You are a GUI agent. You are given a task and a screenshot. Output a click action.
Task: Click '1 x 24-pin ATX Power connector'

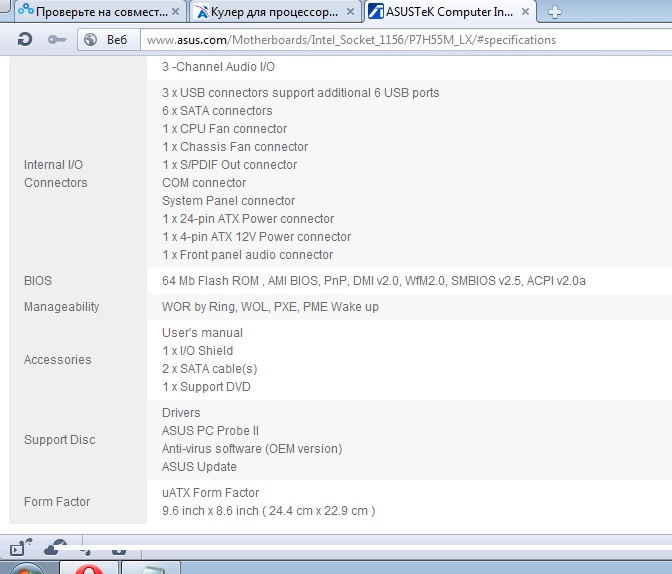coord(248,219)
